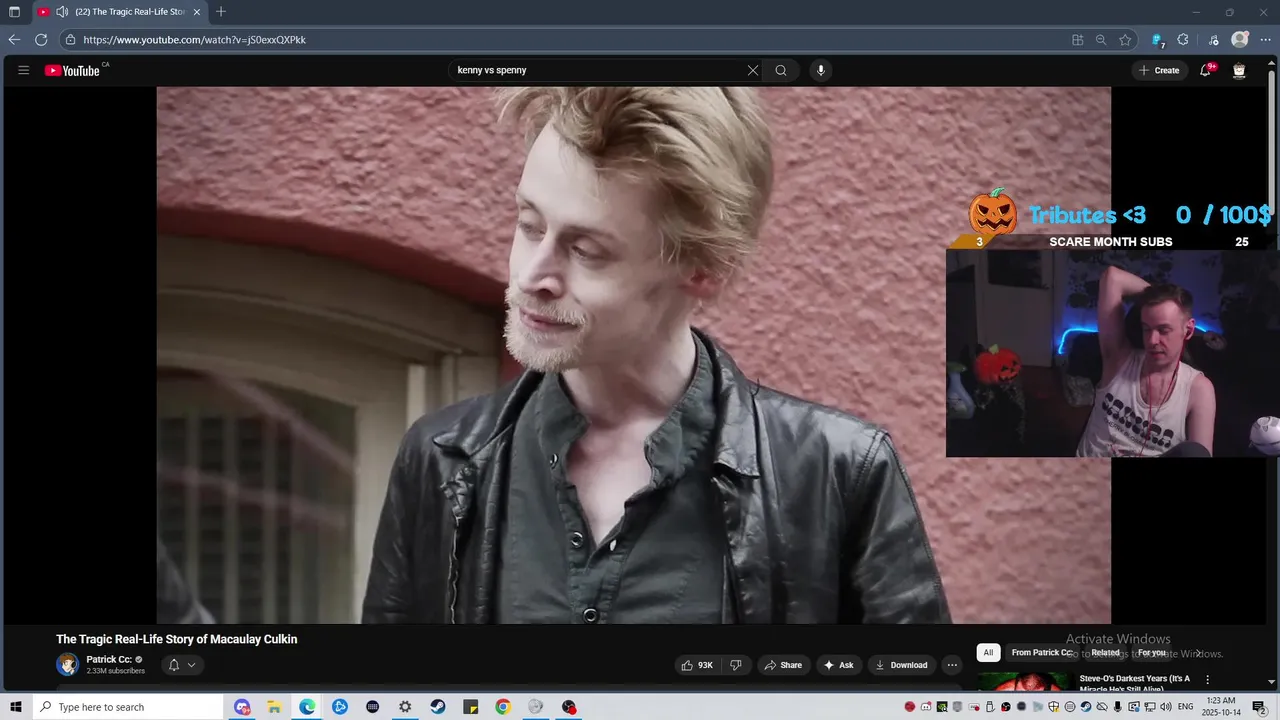Click the 'Type here to search' taskbar box
This screenshot has height=720, width=1280.
[128, 707]
